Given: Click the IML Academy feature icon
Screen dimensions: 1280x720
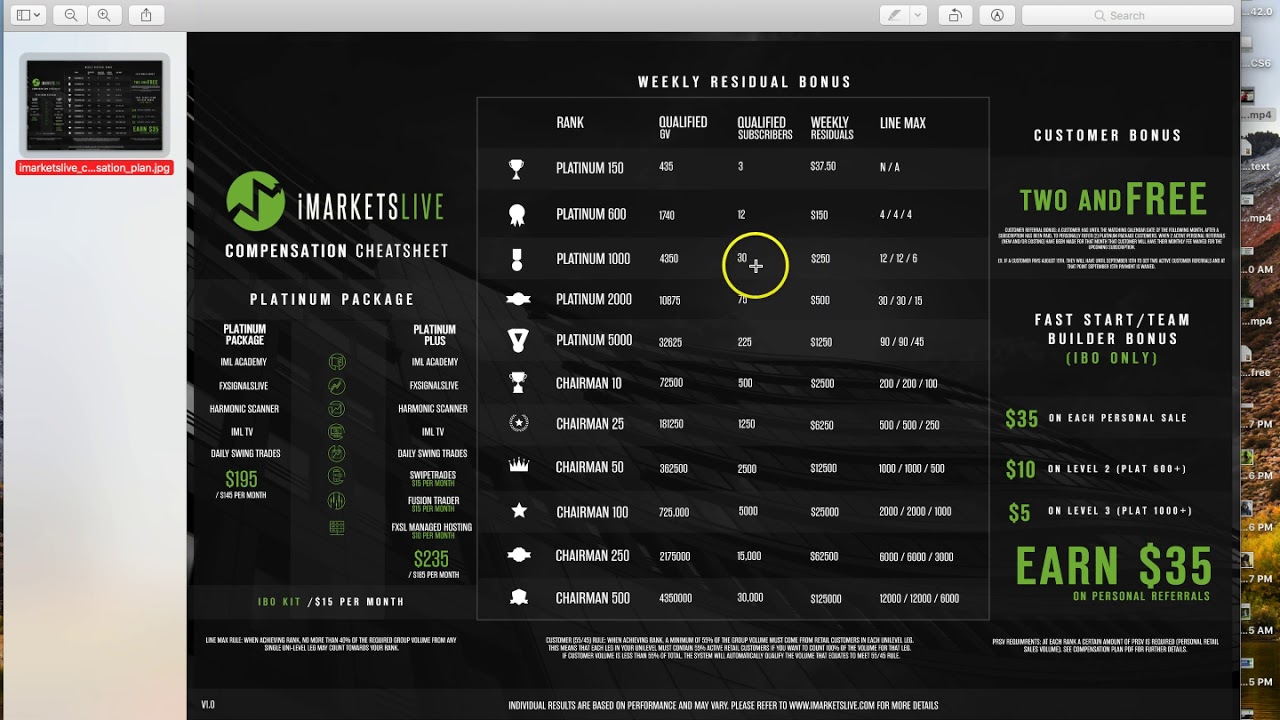Looking at the screenshot, I should click(337, 362).
